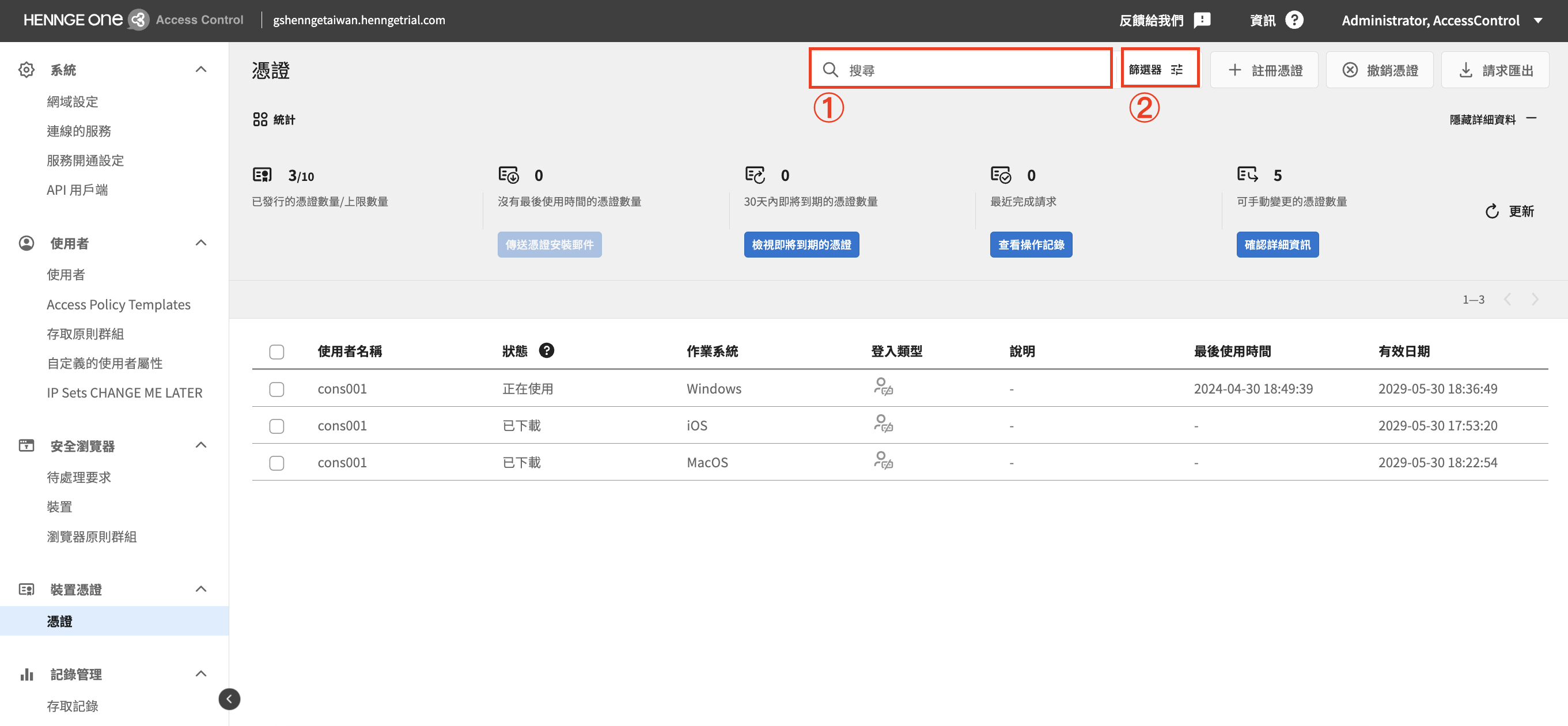Click the status help question mark icon
This screenshot has height=726, width=1568.
[x=546, y=350]
